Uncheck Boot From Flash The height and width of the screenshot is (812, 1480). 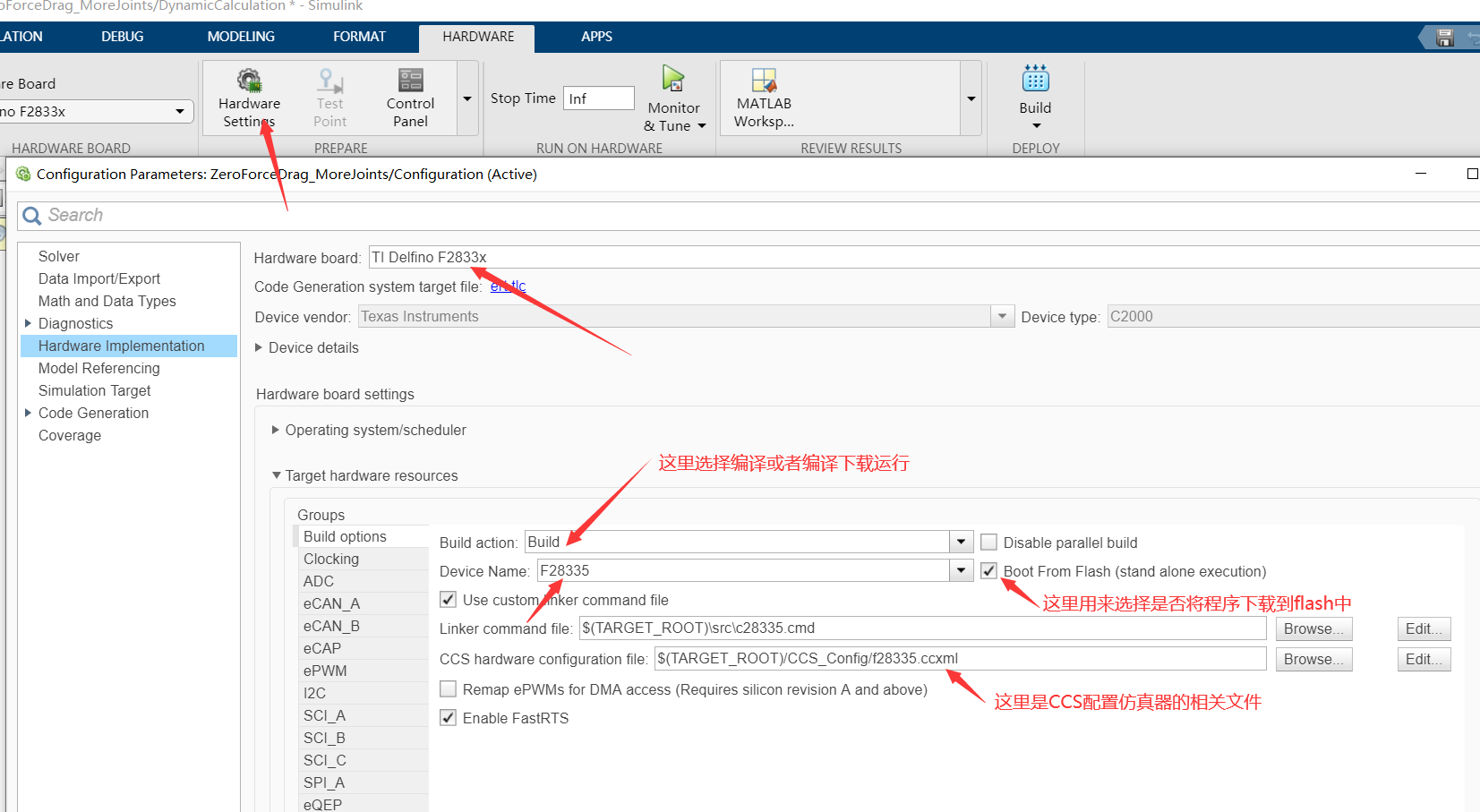988,570
